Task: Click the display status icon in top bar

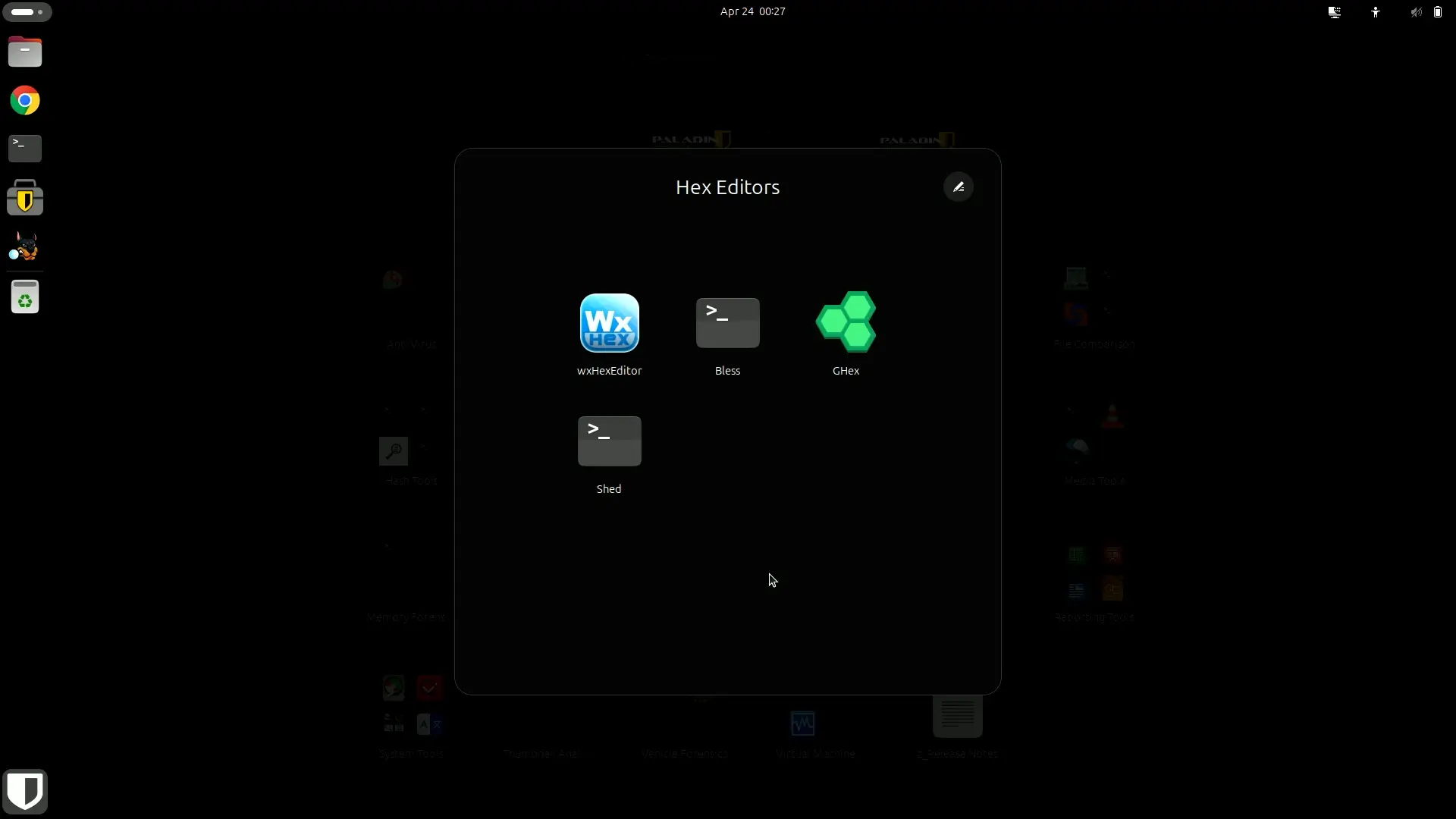Action: pos(1335,12)
